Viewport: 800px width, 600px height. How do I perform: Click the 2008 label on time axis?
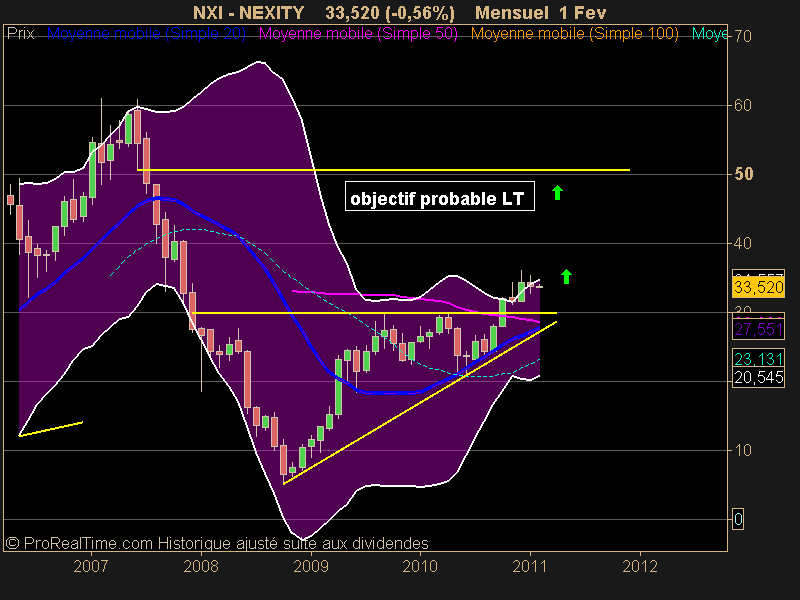pos(201,566)
